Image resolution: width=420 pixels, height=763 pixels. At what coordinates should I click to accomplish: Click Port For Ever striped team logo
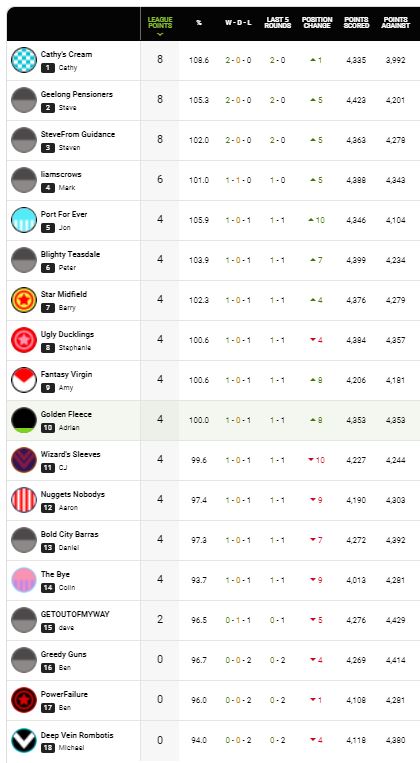click(24, 220)
